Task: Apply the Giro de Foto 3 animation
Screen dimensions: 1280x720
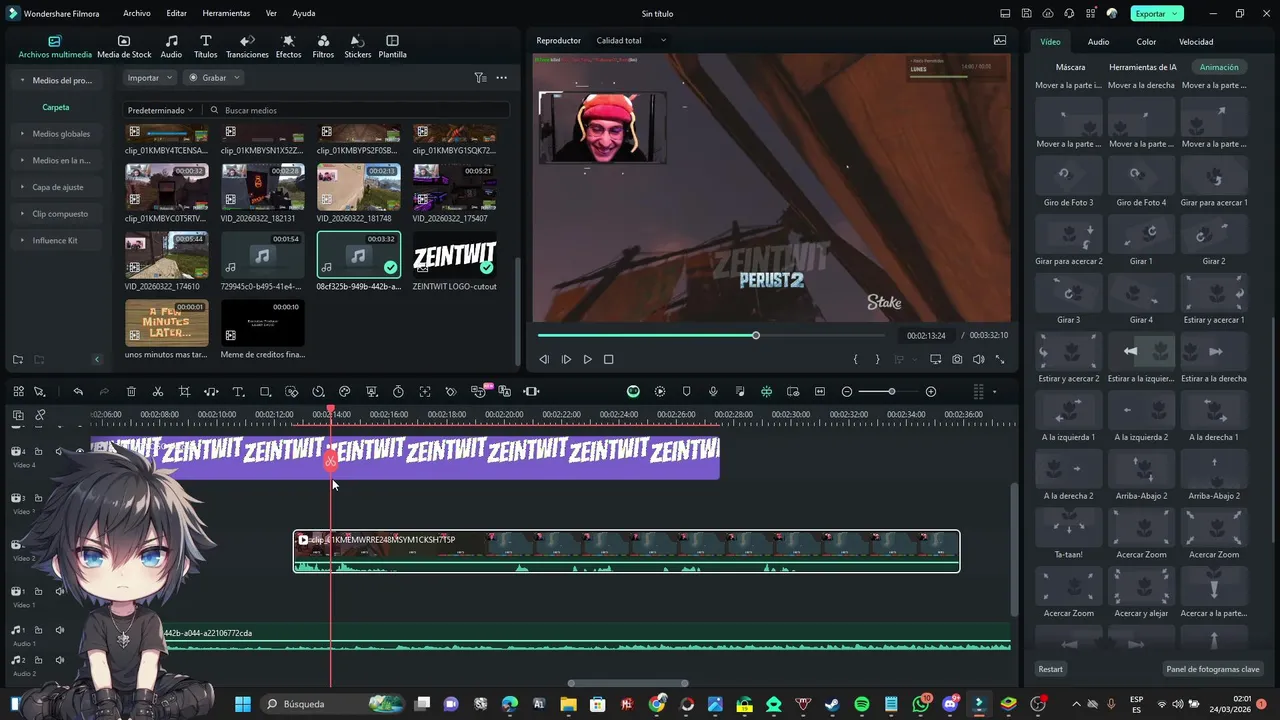Action: [x=1069, y=181]
